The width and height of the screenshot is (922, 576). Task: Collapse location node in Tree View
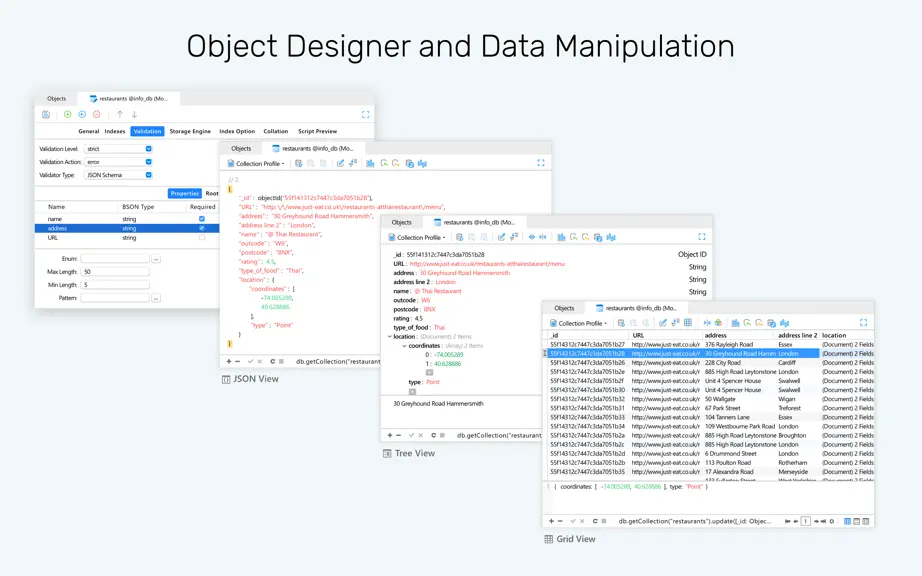point(389,337)
